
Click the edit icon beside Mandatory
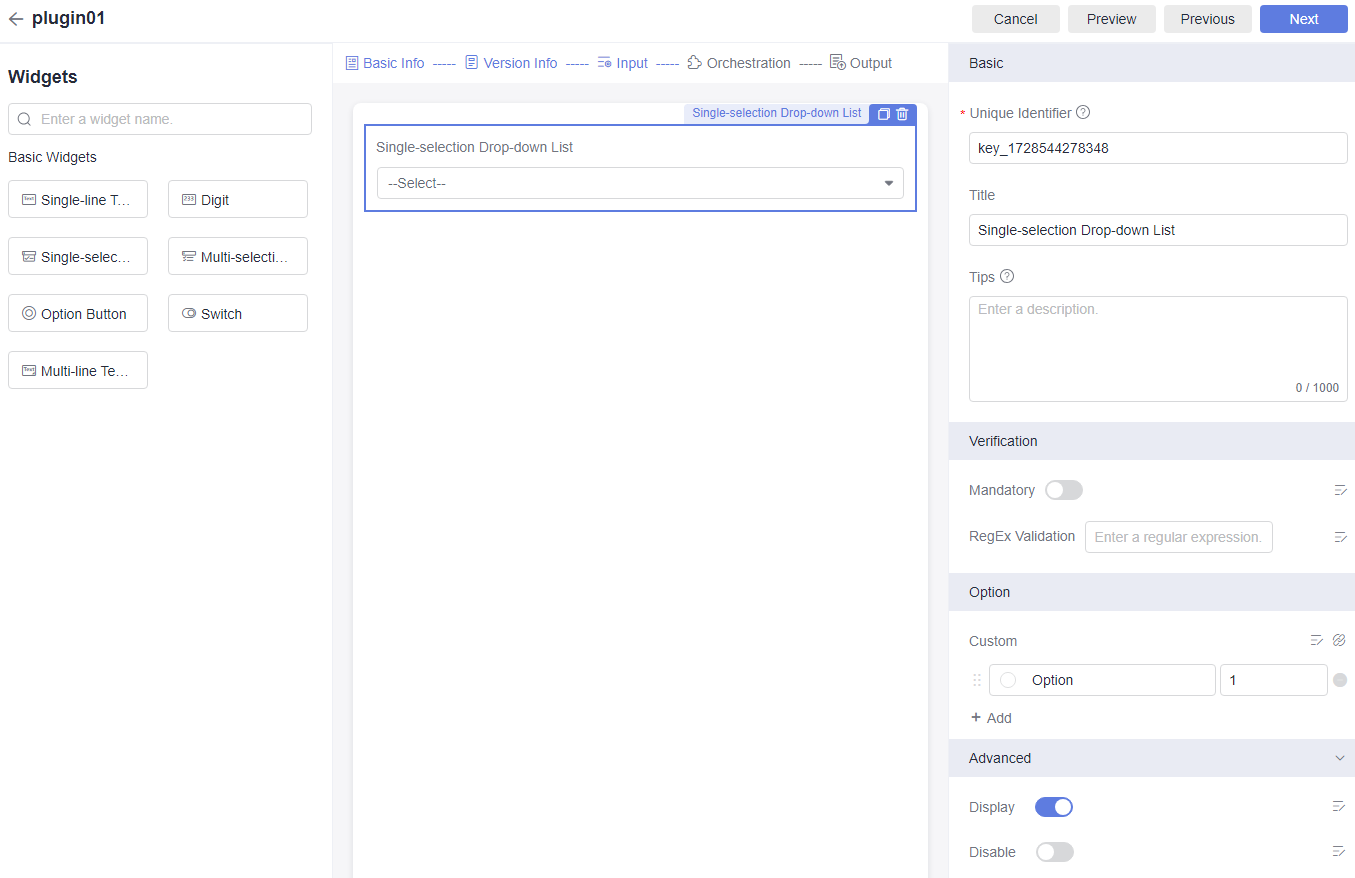[x=1340, y=490]
